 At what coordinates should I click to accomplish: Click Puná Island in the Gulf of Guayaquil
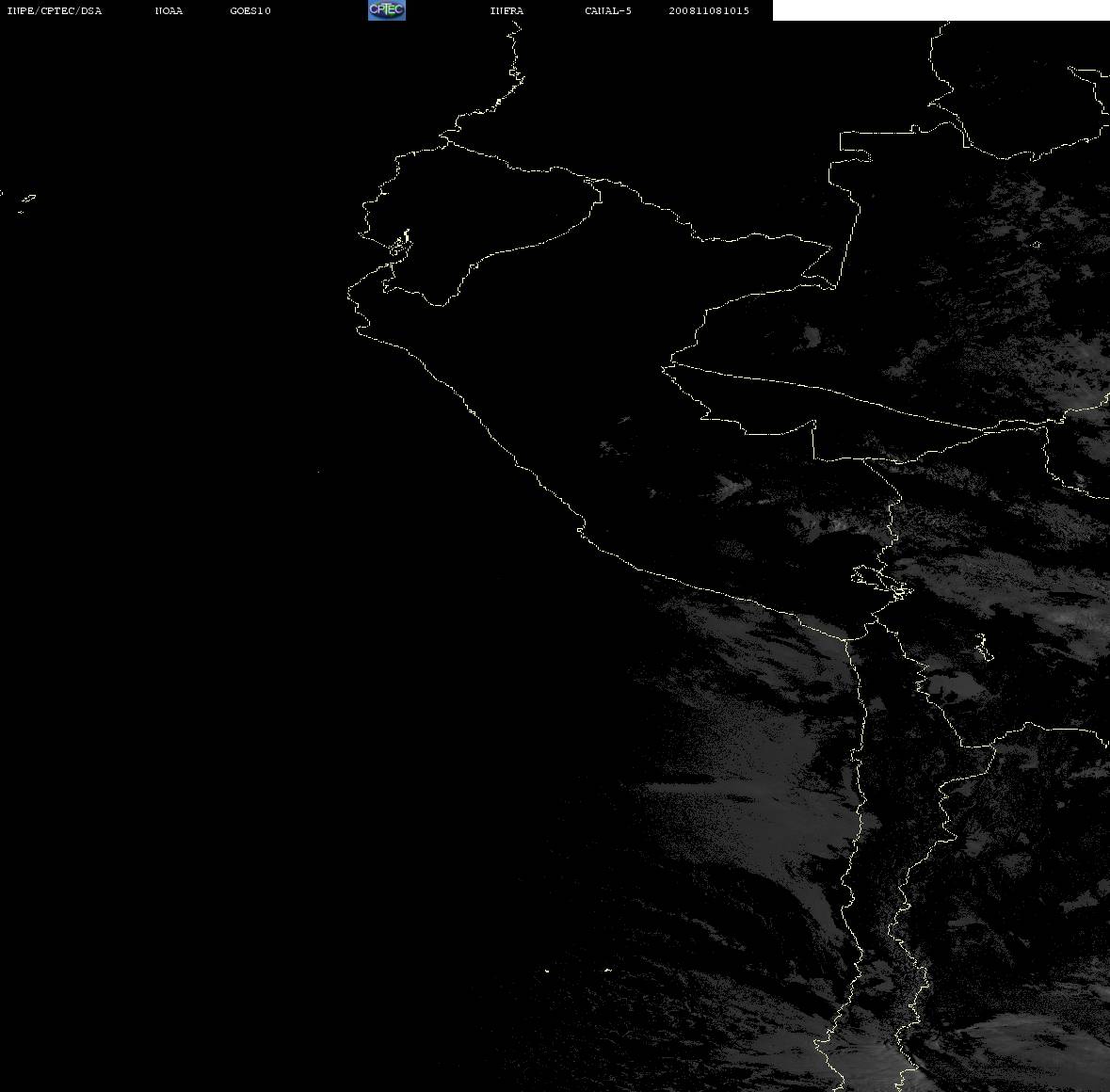401,243
